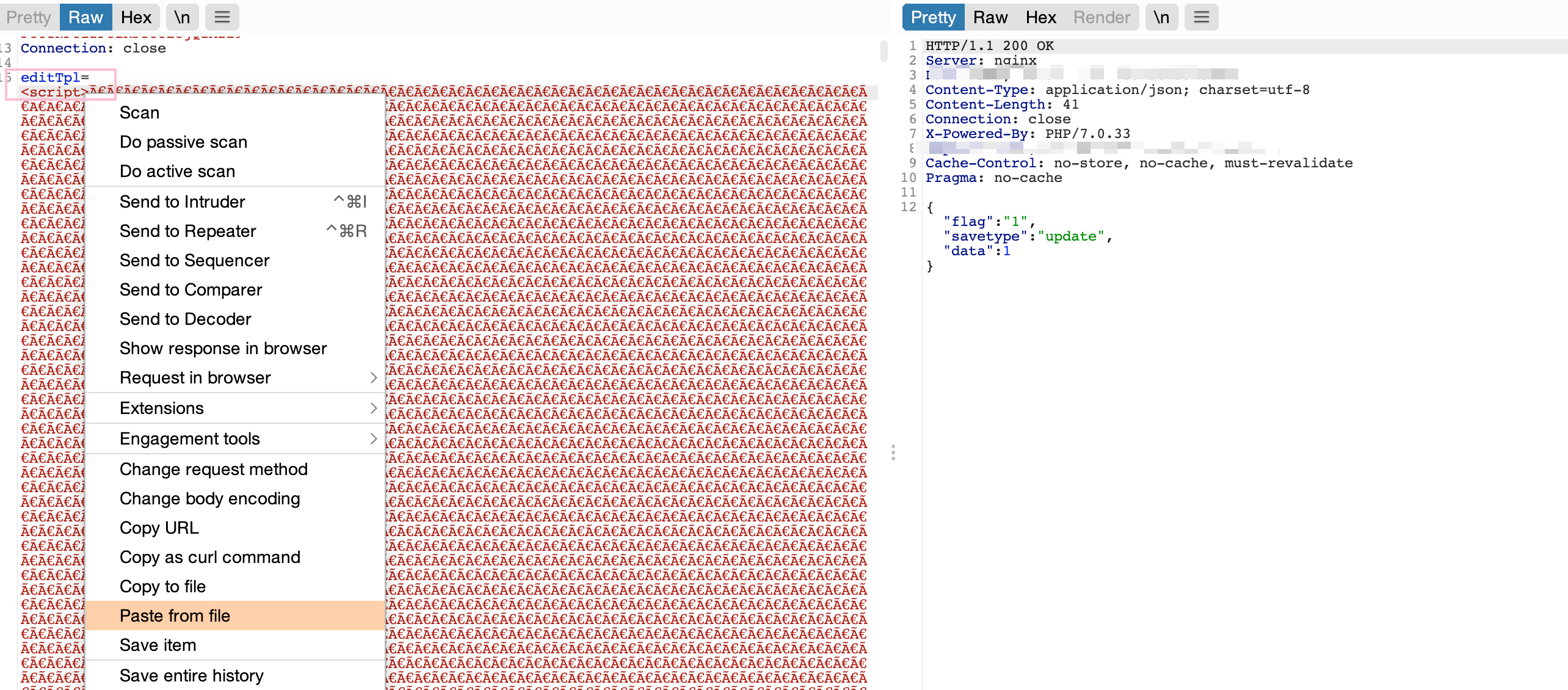Select Copy to file
This screenshot has width=1568, height=690.
click(235, 586)
